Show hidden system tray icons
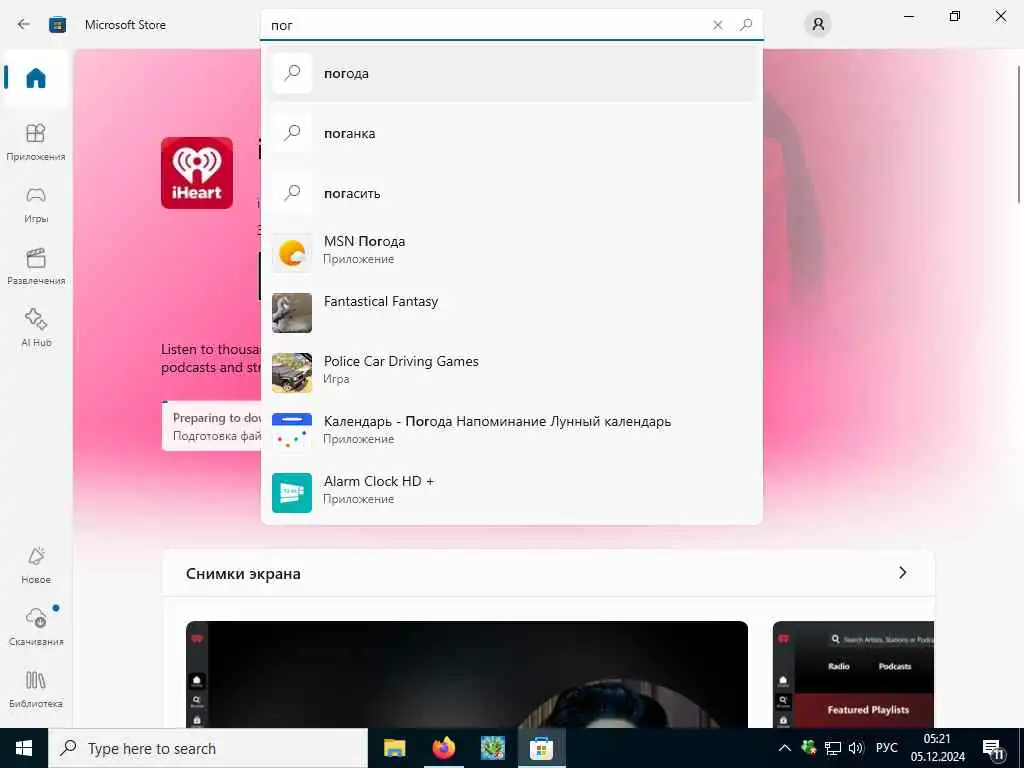Viewport: 1024px width, 768px height. coord(785,748)
